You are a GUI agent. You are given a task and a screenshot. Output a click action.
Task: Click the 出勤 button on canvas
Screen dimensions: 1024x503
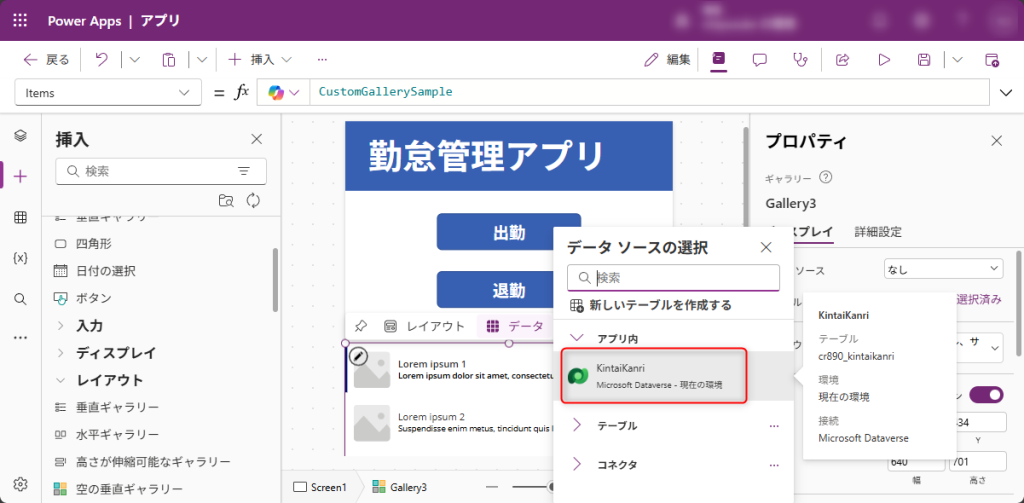tap(509, 232)
